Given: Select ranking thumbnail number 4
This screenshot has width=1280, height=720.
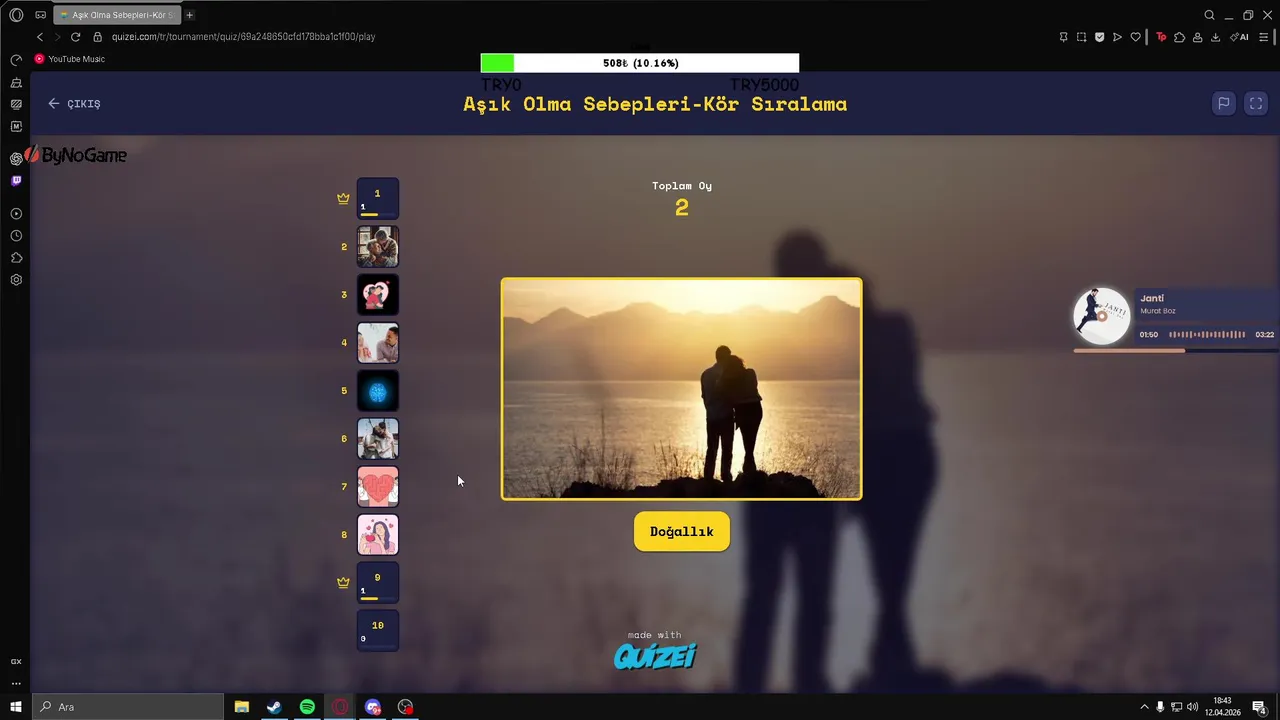Looking at the screenshot, I should [378, 343].
